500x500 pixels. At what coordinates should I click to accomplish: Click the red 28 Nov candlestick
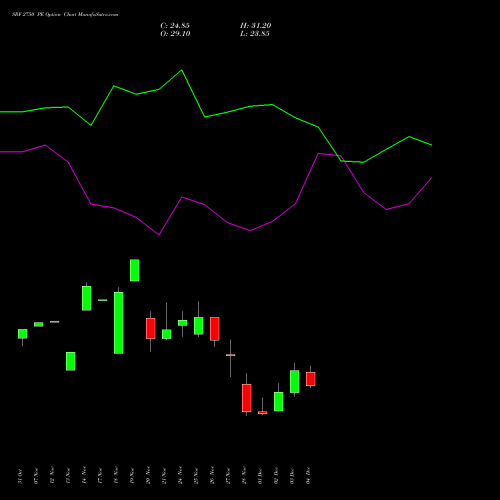pos(247,398)
